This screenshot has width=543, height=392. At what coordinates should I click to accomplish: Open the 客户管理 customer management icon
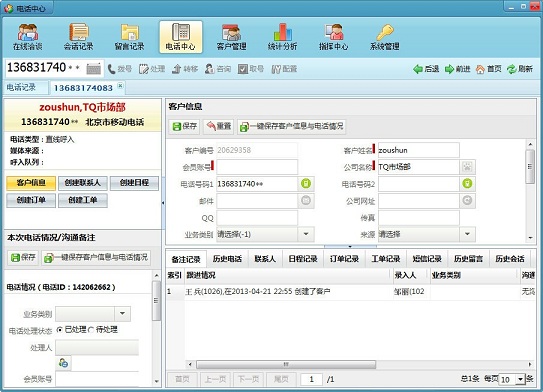pyautogui.click(x=231, y=37)
